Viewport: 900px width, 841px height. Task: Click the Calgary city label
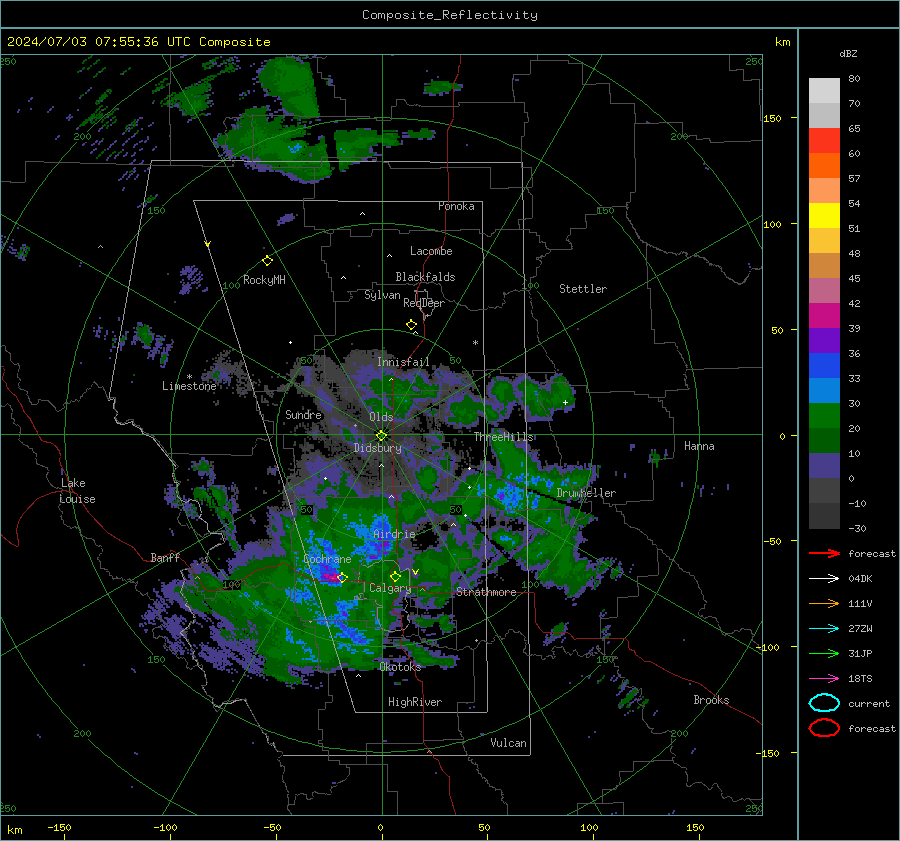click(390, 588)
